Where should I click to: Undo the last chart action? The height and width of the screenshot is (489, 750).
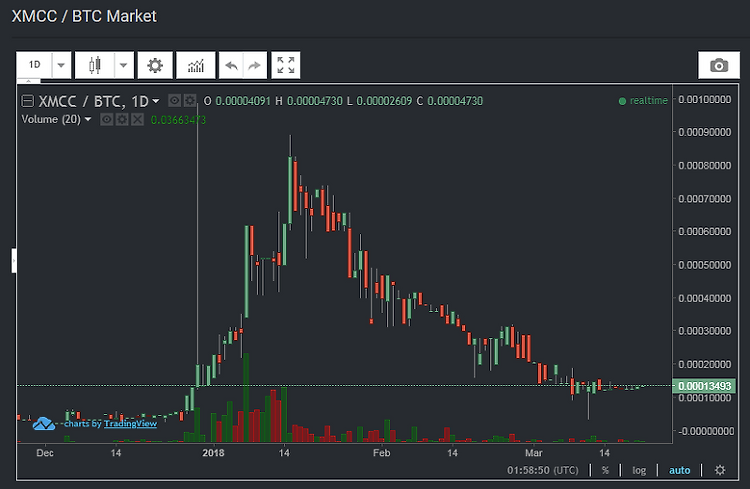pos(232,65)
